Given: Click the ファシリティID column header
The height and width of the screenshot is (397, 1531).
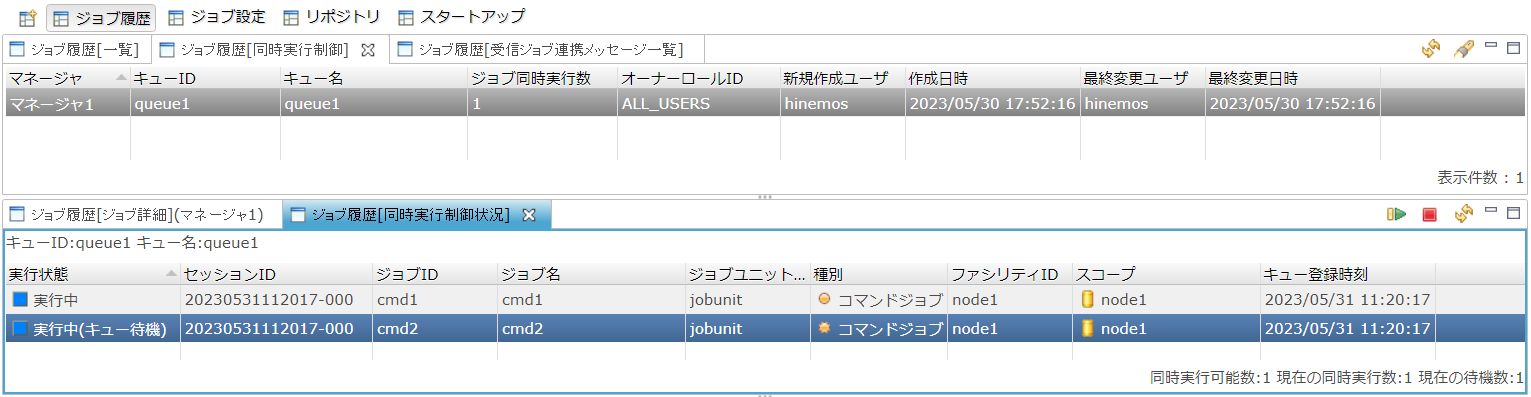Looking at the screenshot, I should click(x=1010, y=274).
